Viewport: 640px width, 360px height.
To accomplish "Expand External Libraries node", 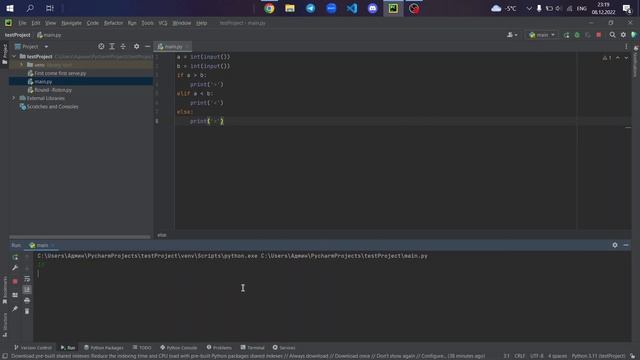I will pyautogui.click(x=14, y=98).
